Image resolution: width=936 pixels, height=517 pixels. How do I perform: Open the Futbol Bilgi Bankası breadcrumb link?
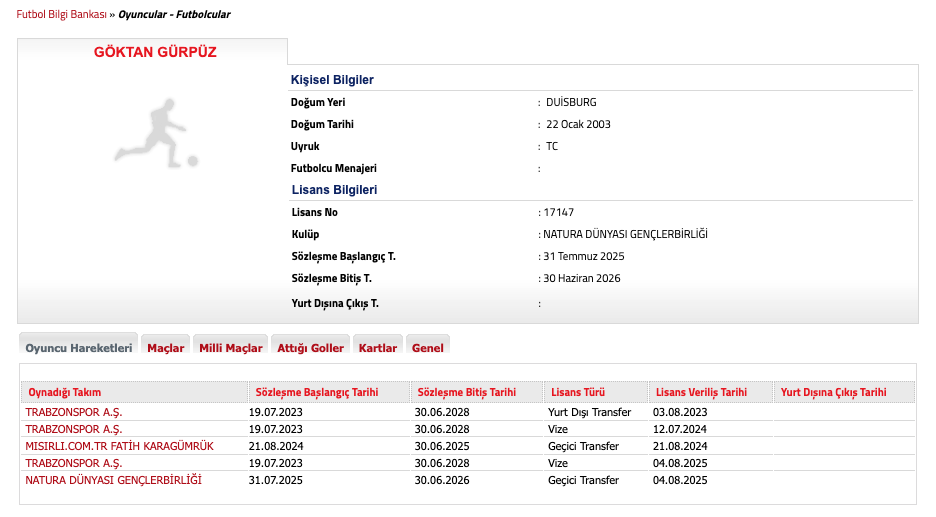61,14
